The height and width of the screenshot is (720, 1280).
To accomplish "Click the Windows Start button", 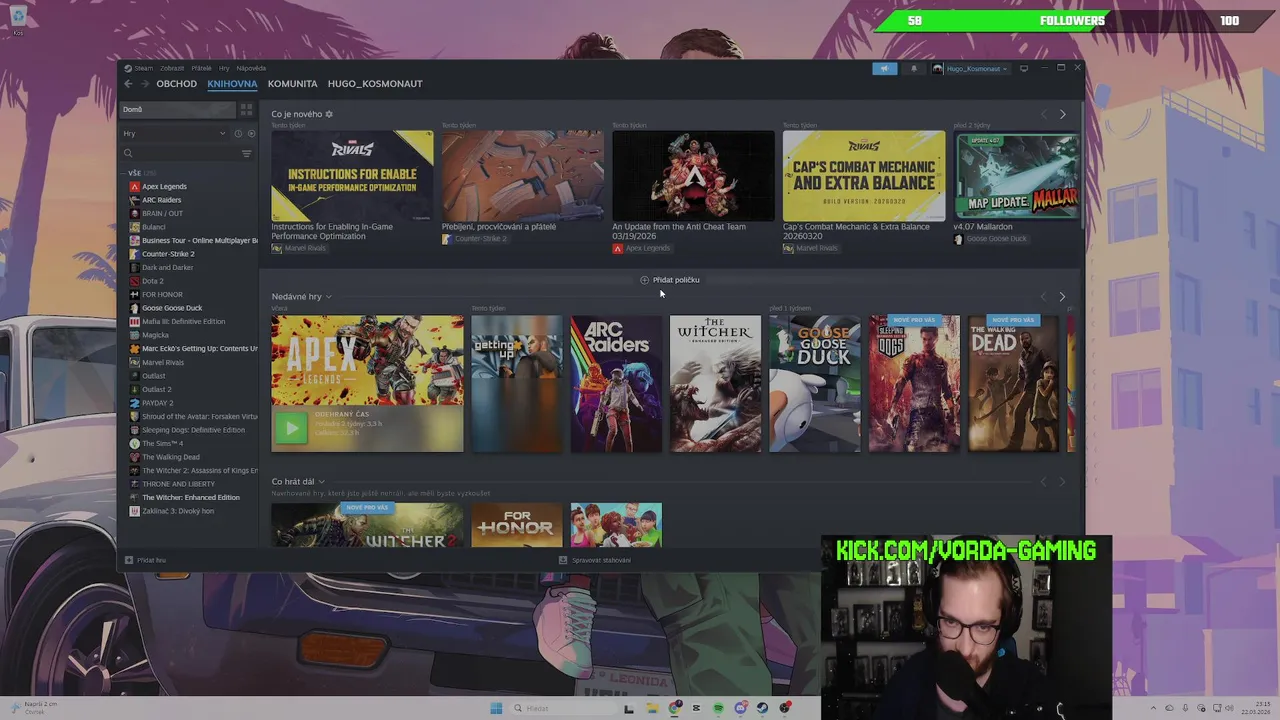I will pyautogui.click(x=496, y=708).
